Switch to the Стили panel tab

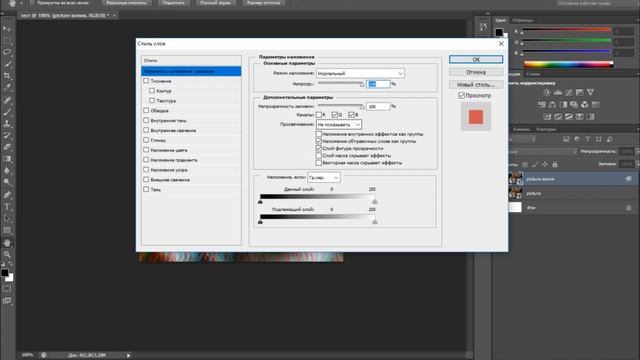[533, 74]
